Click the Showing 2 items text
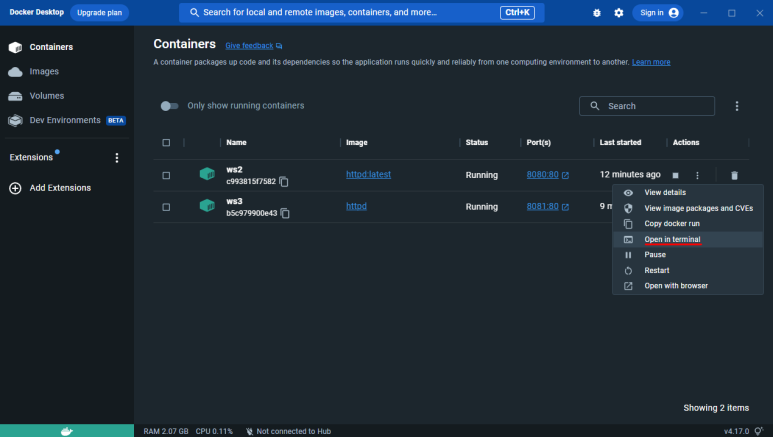The image size is (773, 437). [x=716, y=408]
